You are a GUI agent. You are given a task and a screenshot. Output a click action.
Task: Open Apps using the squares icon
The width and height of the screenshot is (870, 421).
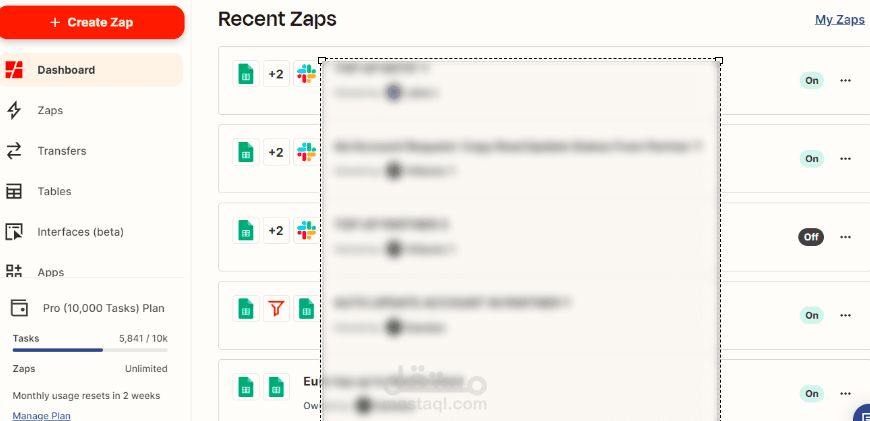[x=14, y=271]
